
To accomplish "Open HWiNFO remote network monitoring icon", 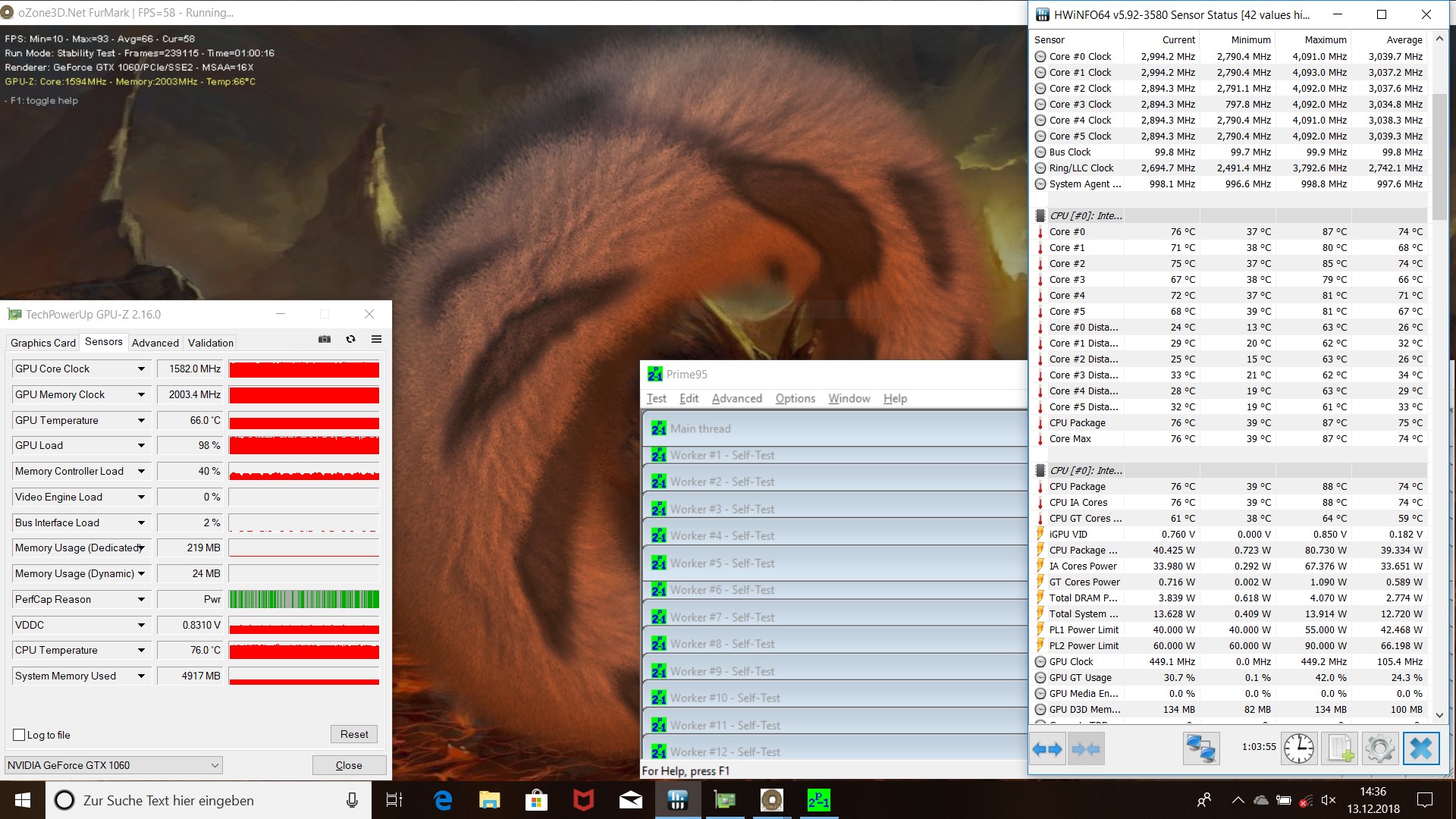I will pyautogui.click(x=1200, y=749).
